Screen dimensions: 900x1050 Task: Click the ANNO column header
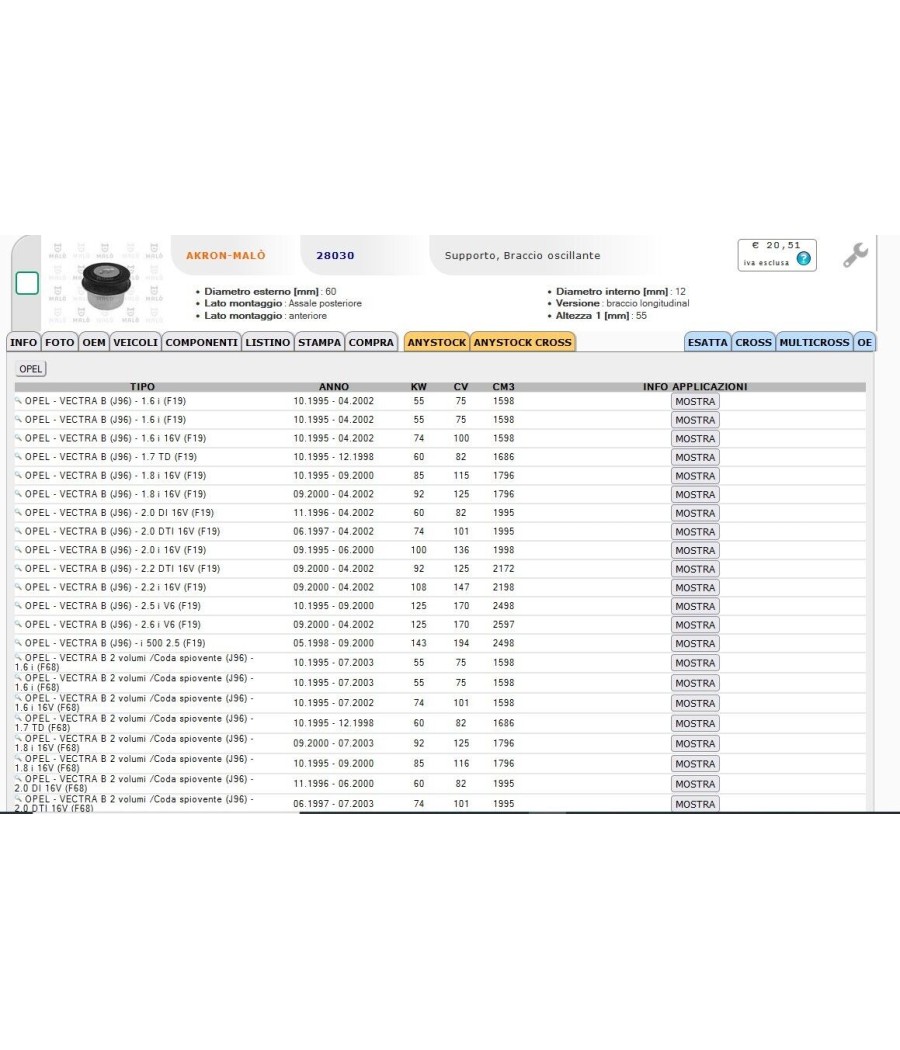(x=333, y=386)
